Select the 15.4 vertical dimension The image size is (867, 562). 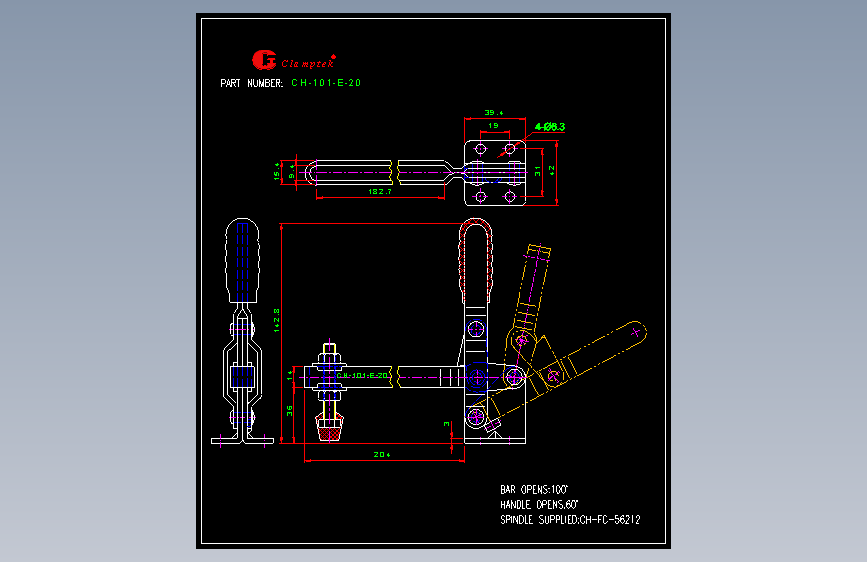coord(277,171)
